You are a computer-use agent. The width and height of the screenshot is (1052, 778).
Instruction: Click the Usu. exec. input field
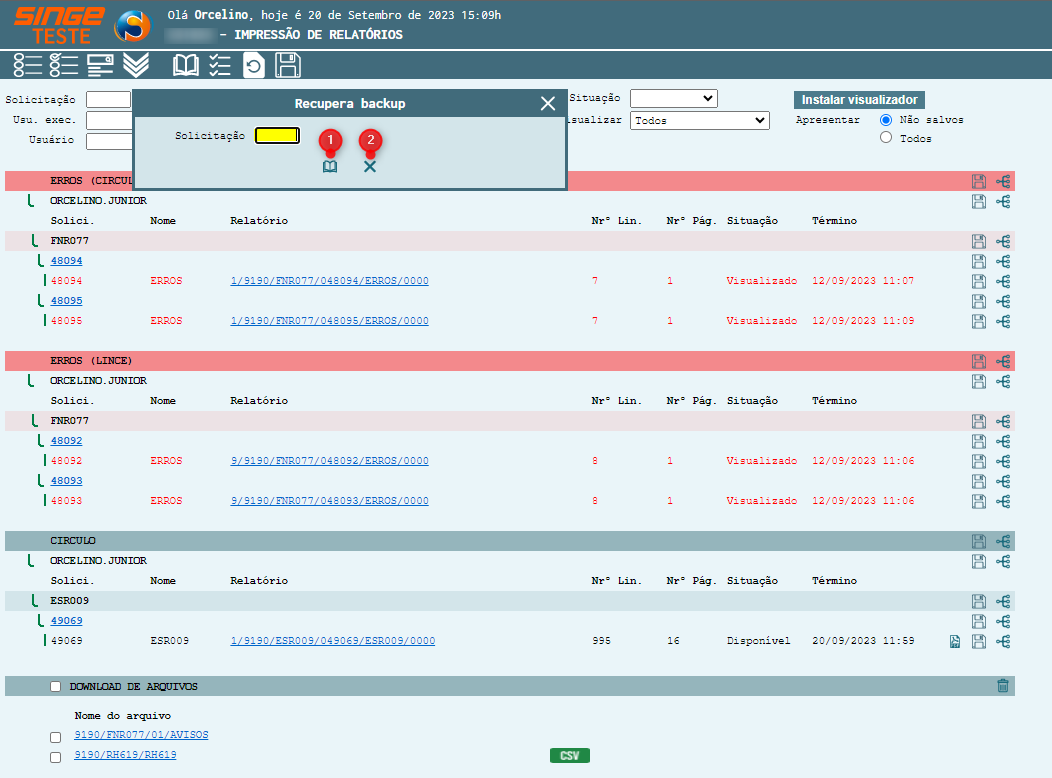coord(109,120)
